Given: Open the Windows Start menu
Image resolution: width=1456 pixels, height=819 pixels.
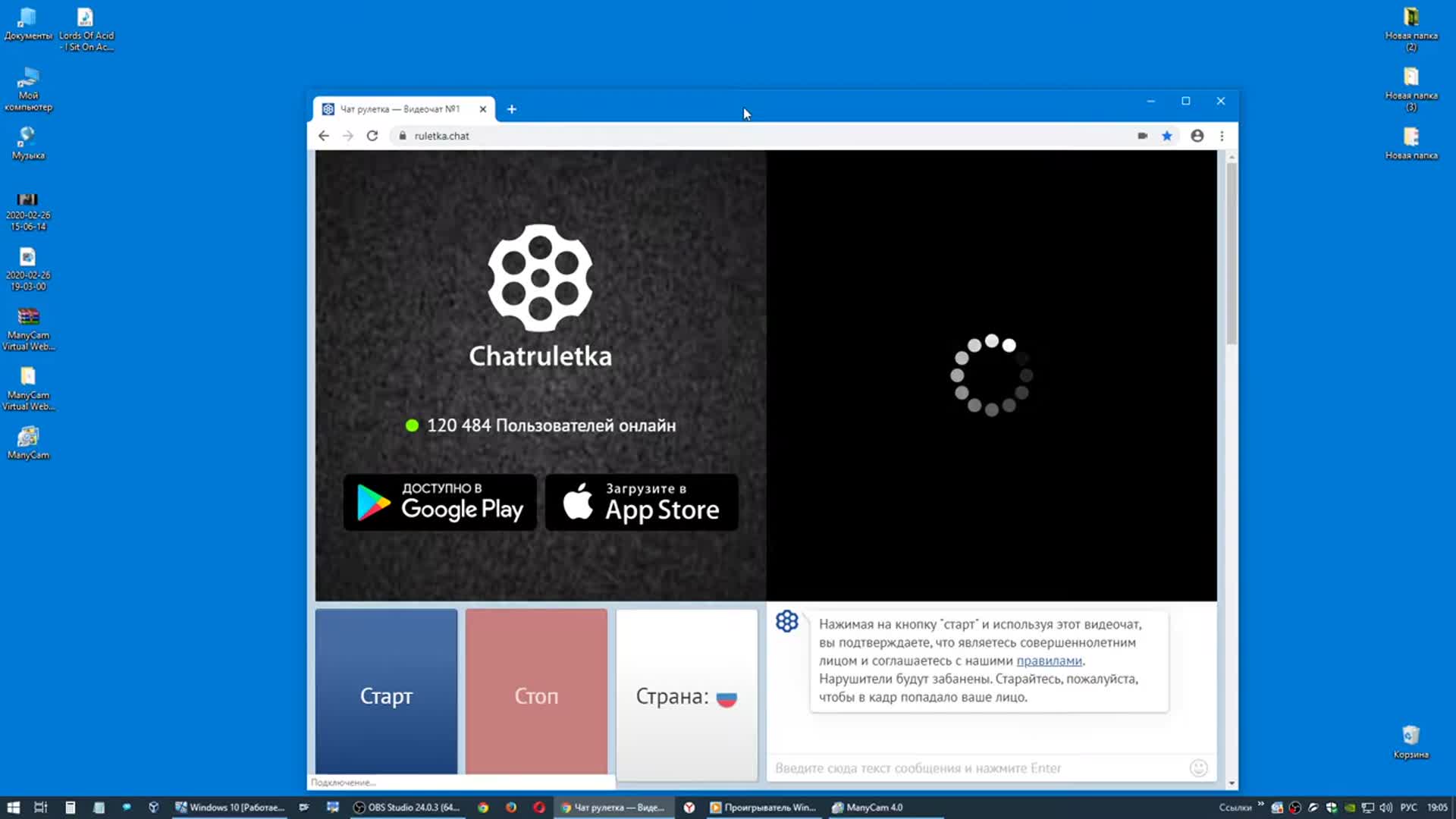Looking at the screenshot, I should click(13, 808).
